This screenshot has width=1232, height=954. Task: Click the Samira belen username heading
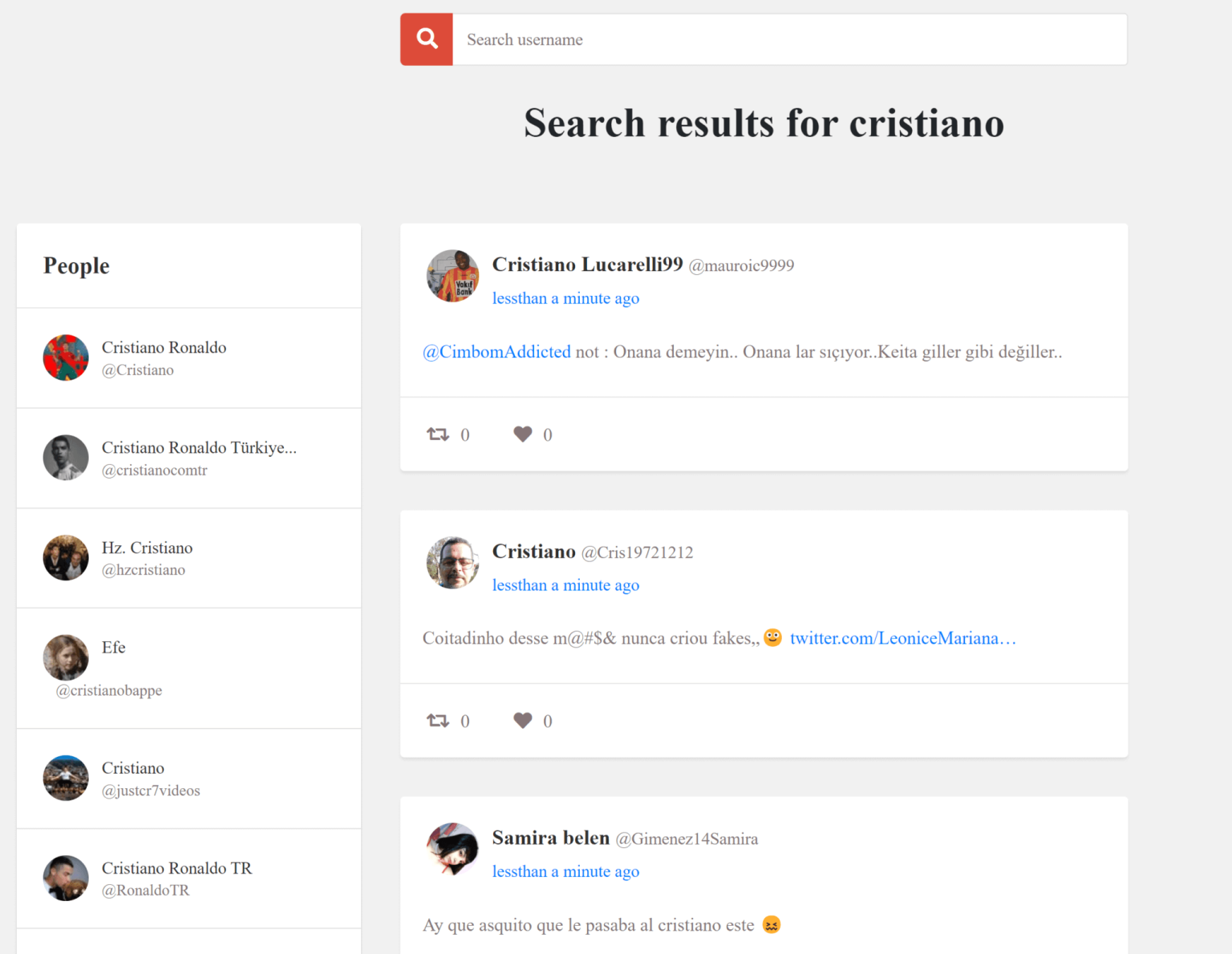click(x=550, y=838)
